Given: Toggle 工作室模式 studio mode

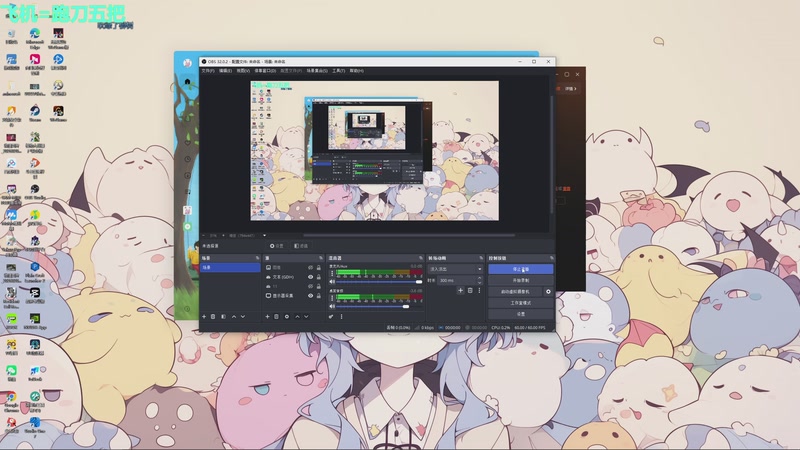Looking at the screenshot, I should 520,303.
